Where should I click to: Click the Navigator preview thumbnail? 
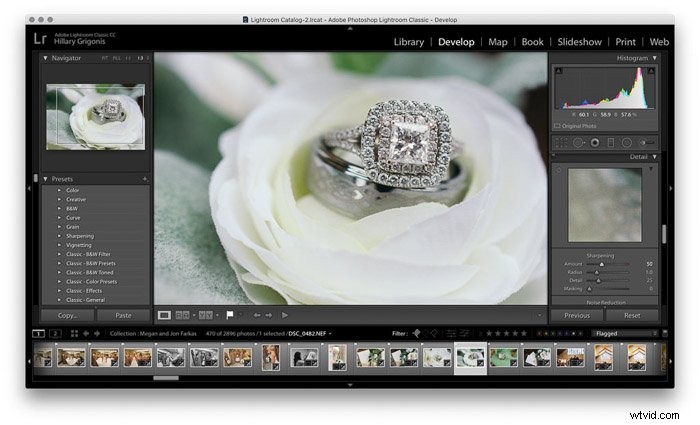pyautogui.click(x=96, y=117)
